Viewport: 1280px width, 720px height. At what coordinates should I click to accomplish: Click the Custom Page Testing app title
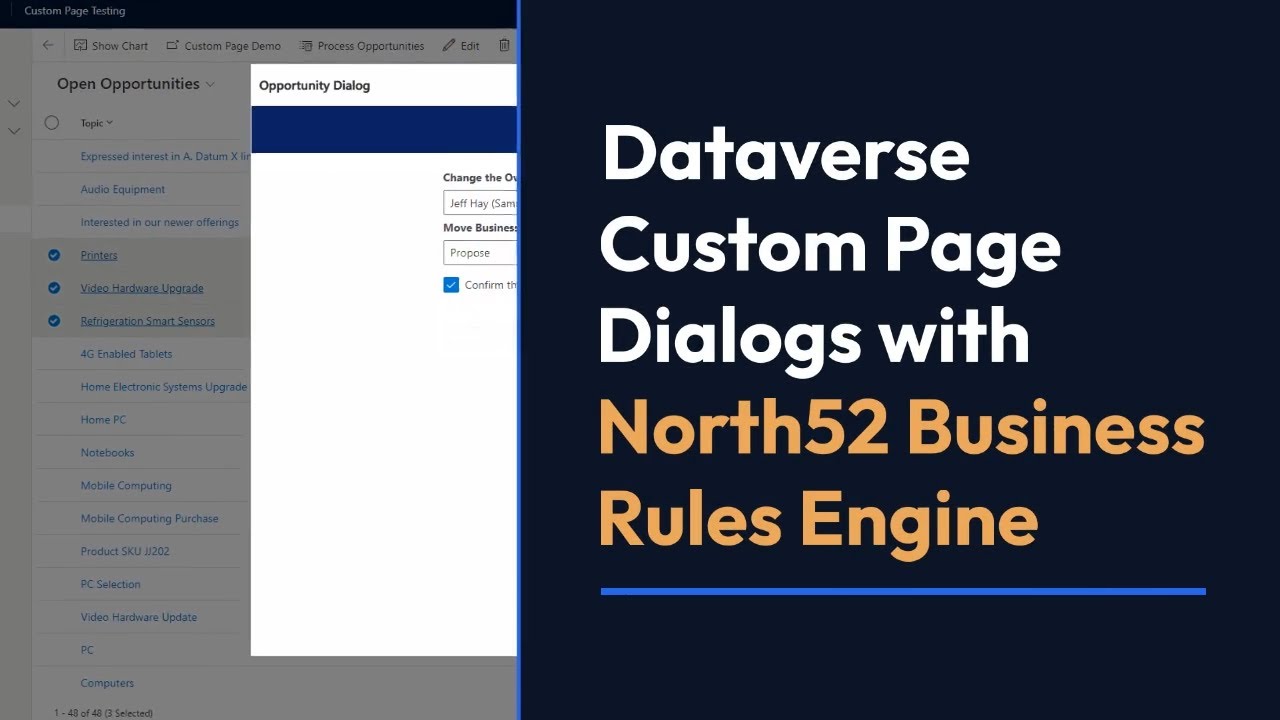[75, 11]
